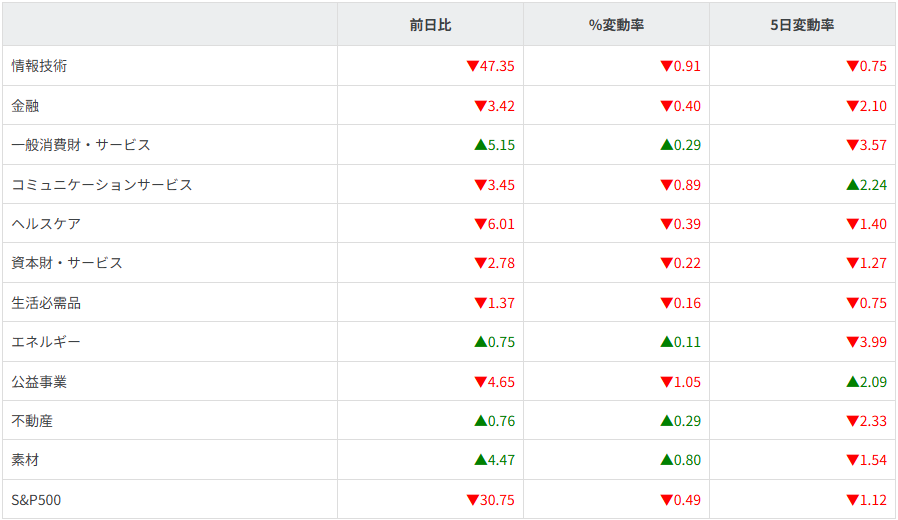898x520 pixels.
Task: Click the red down arrow beside 47.35
Action: (x=472, y=66)
